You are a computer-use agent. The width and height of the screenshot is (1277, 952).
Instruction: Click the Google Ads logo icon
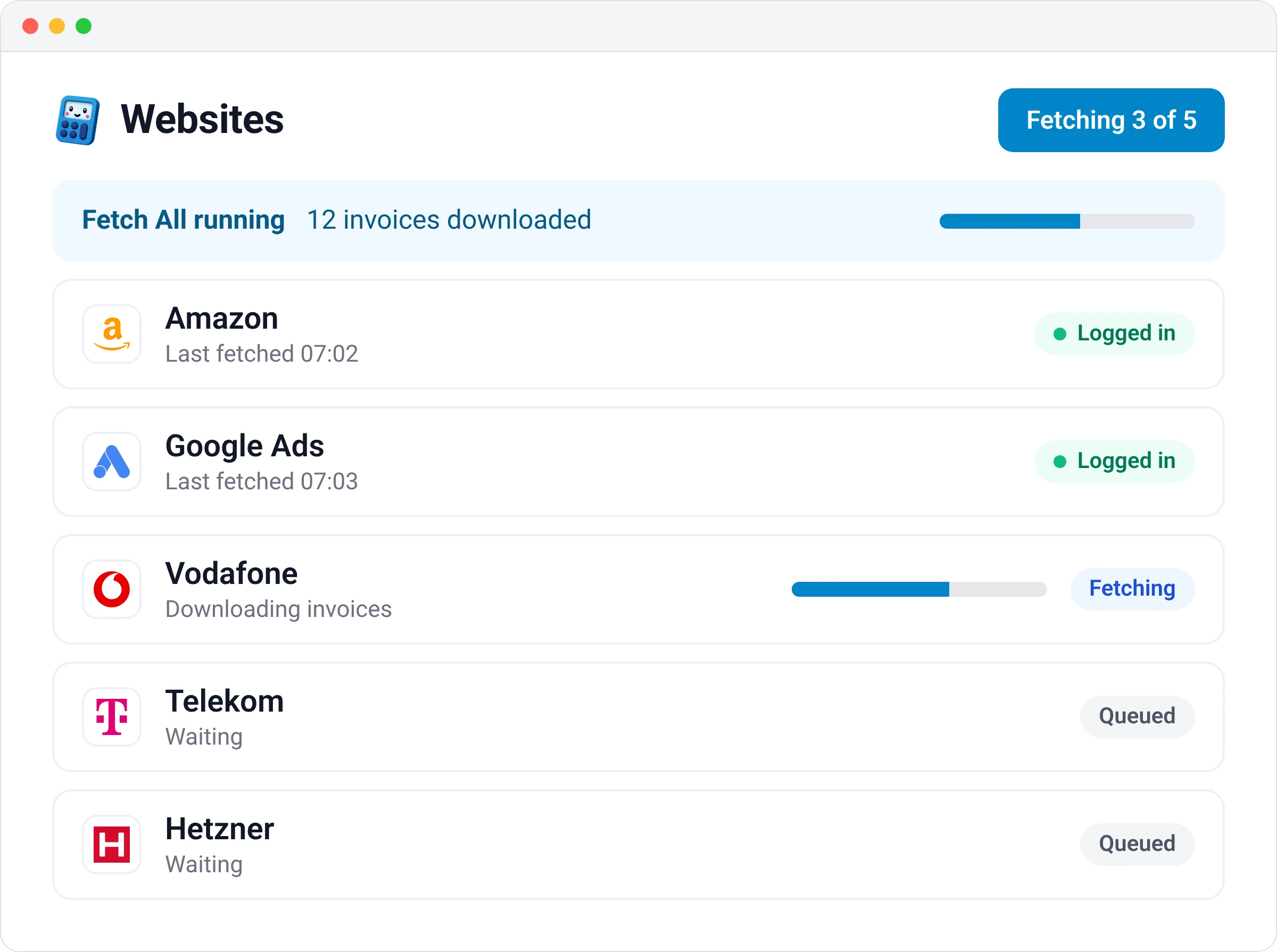[112, 462]
